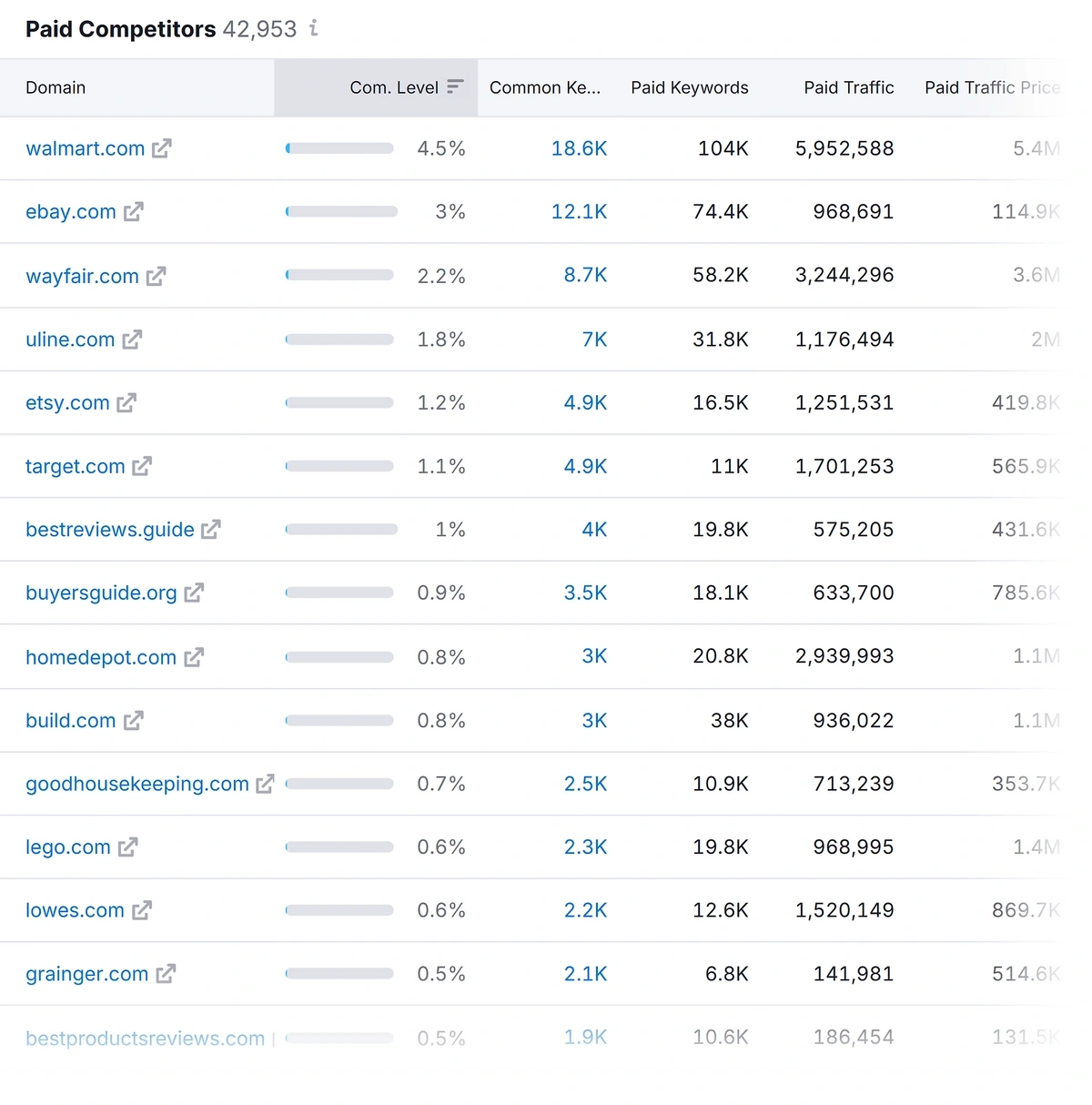Open build.com external link icon
The width and height of the screenshot is (1092, 1105).
[134, 720]
